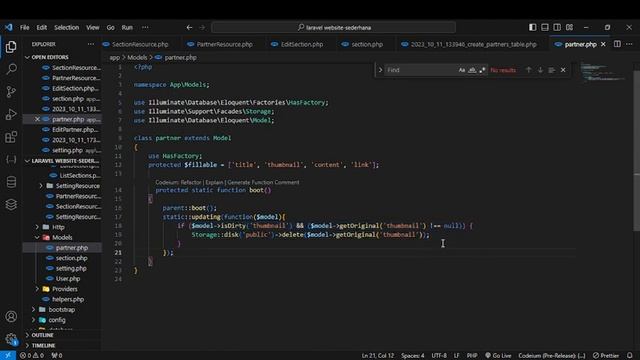This screenshot has width=640, height=360.
Task: Open the Source Control view
Action: (11, 91)
